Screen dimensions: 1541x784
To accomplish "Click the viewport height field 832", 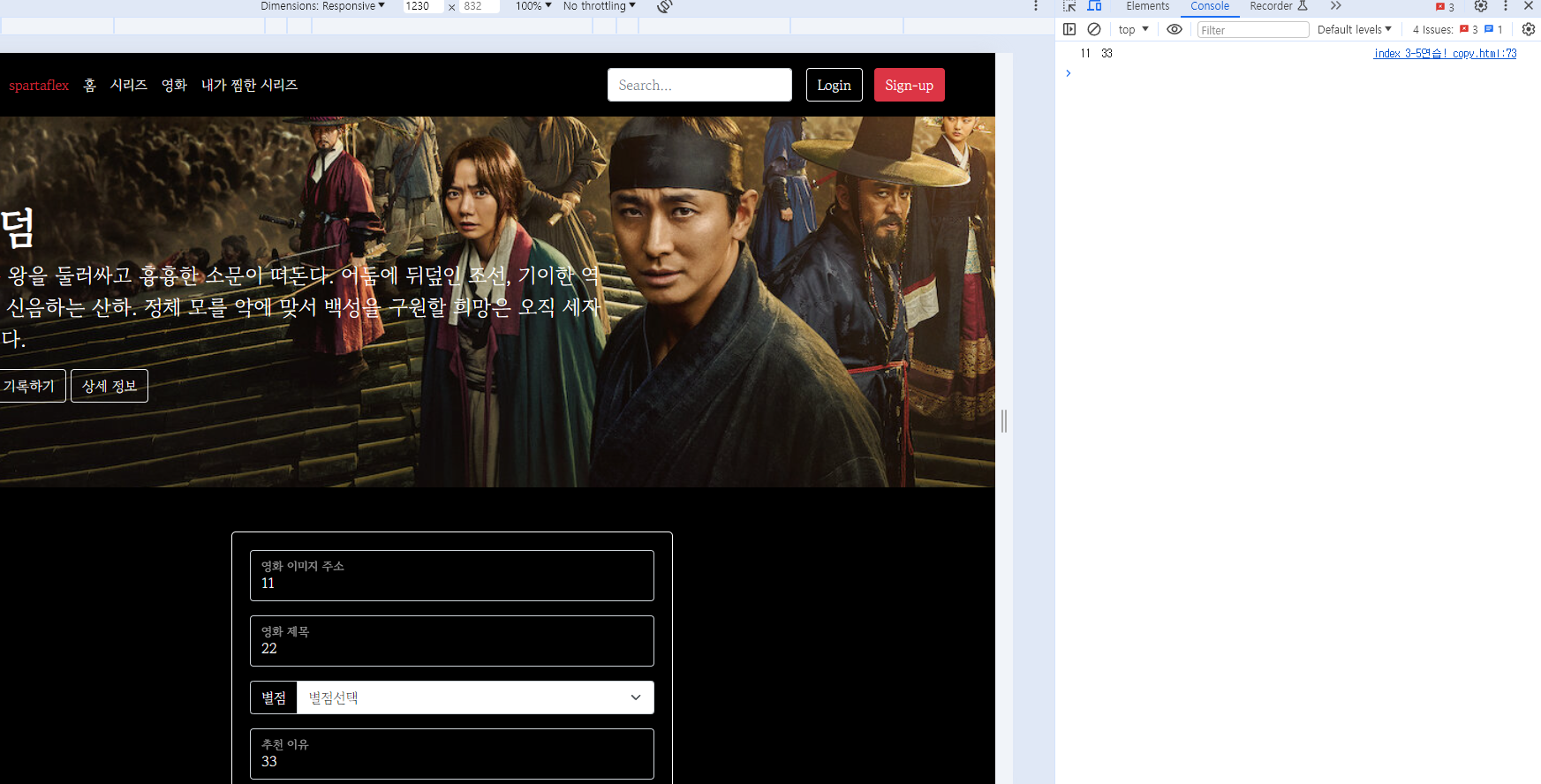I will [479, 6].
